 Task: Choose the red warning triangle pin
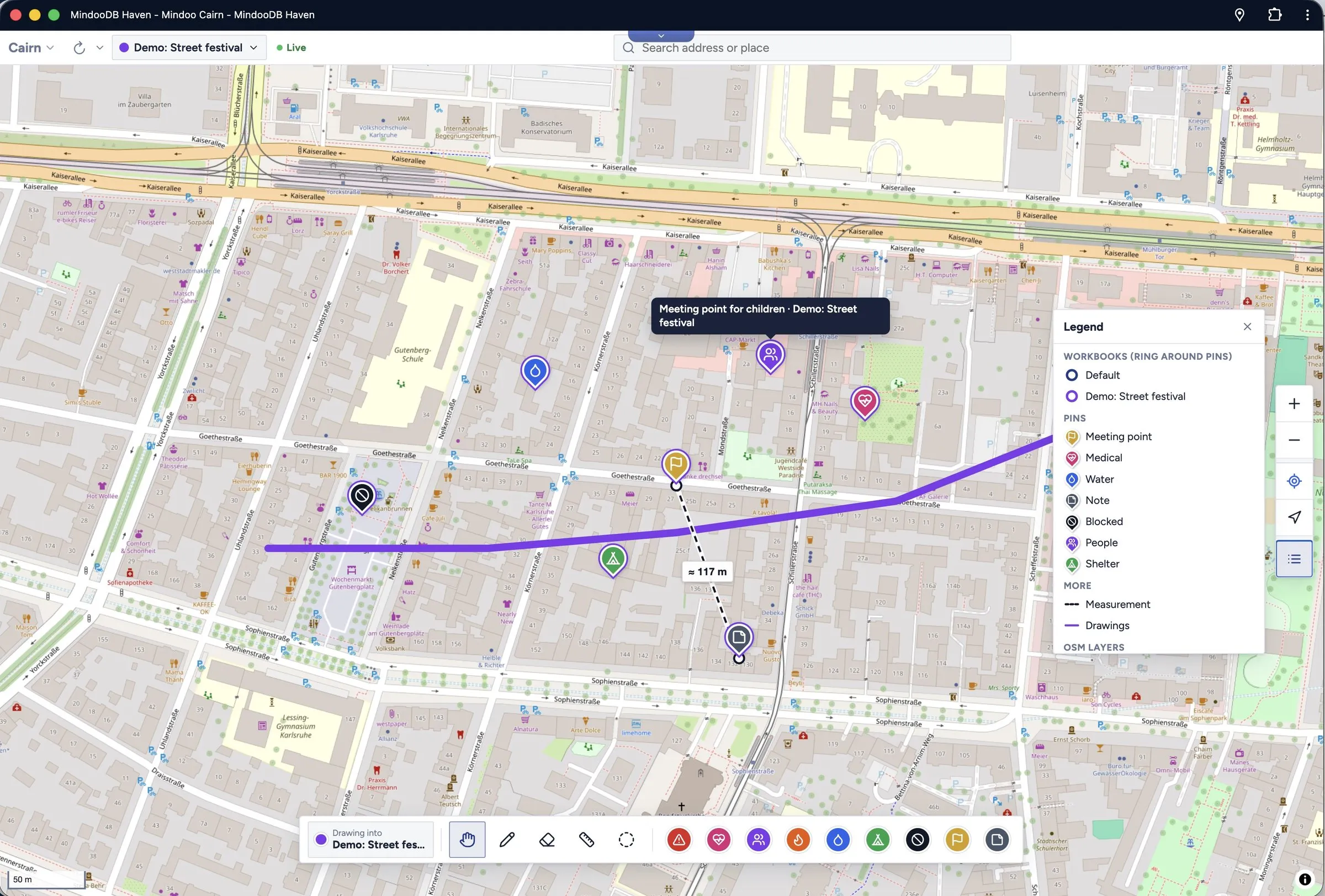click(679, 839)
